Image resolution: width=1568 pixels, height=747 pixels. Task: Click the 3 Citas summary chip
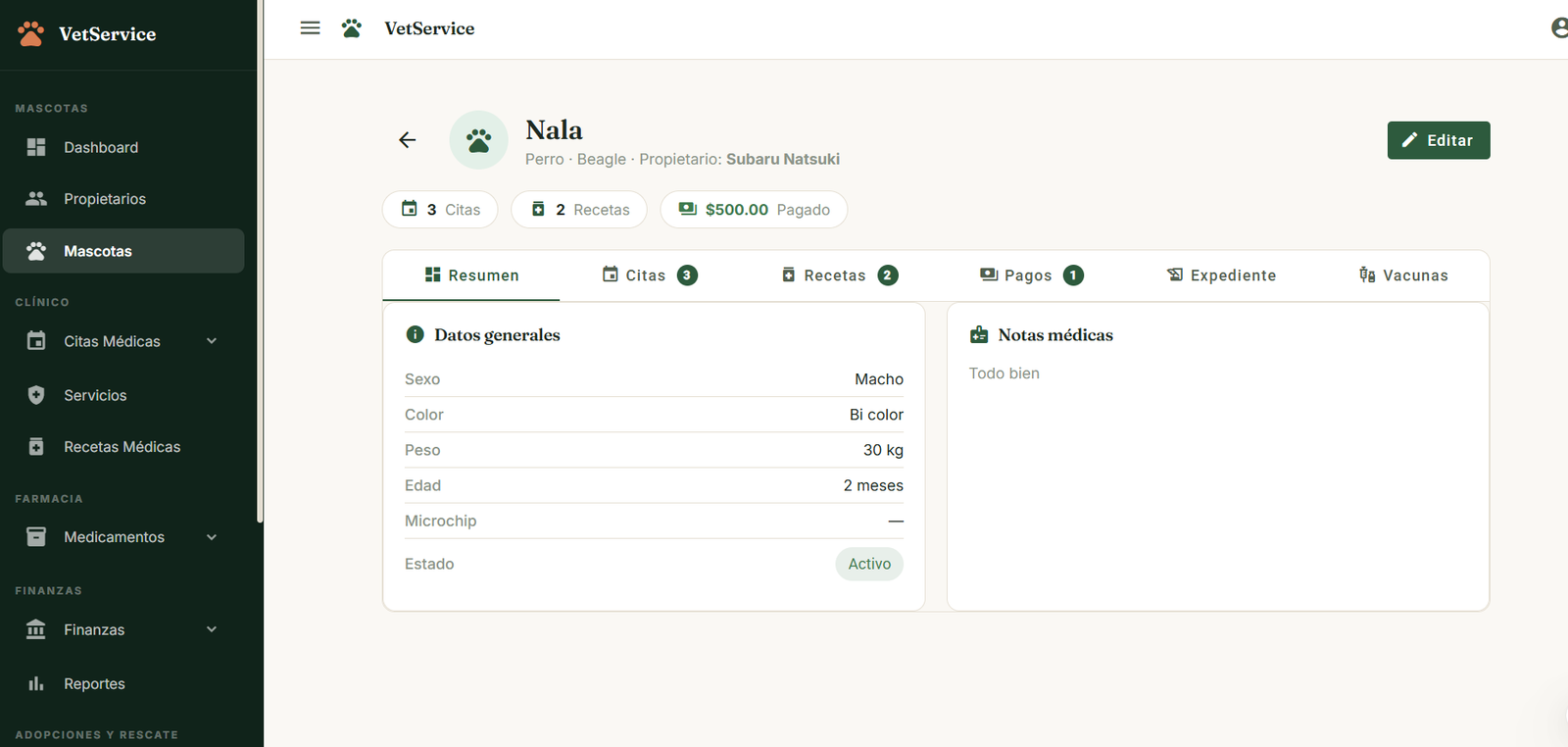[440, 210]
